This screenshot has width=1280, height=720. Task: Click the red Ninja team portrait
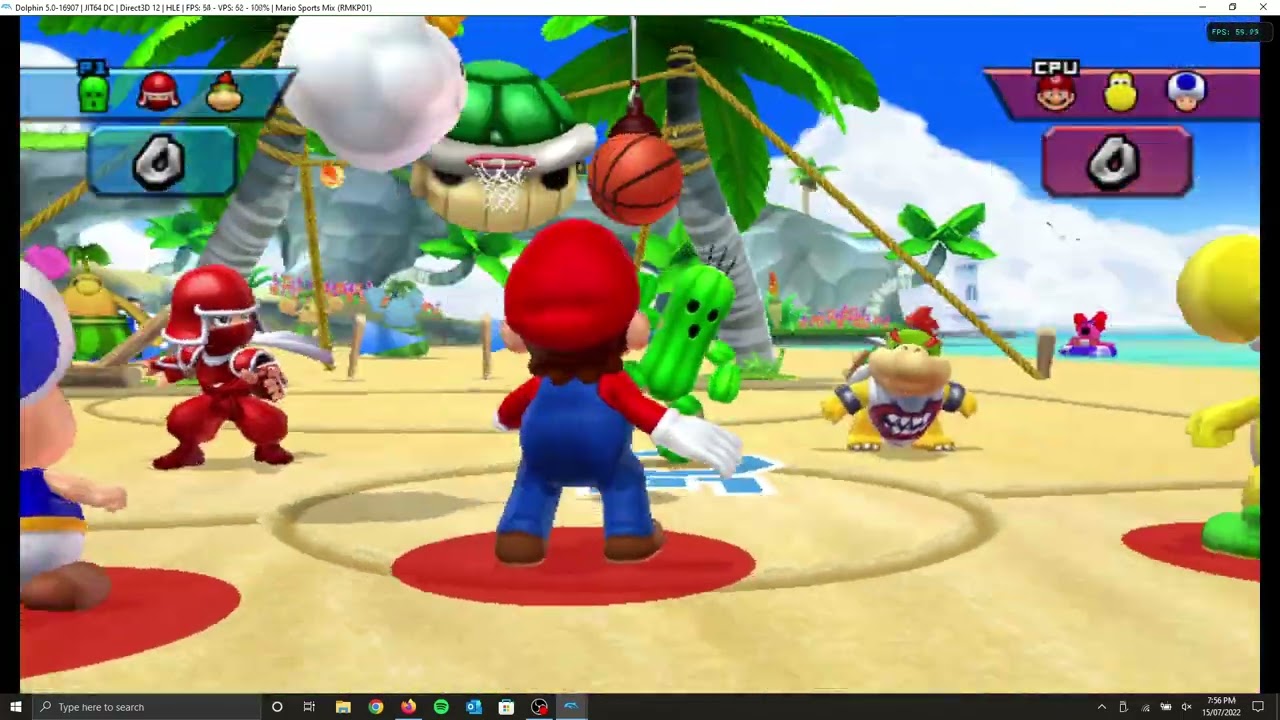click(158, 91)
